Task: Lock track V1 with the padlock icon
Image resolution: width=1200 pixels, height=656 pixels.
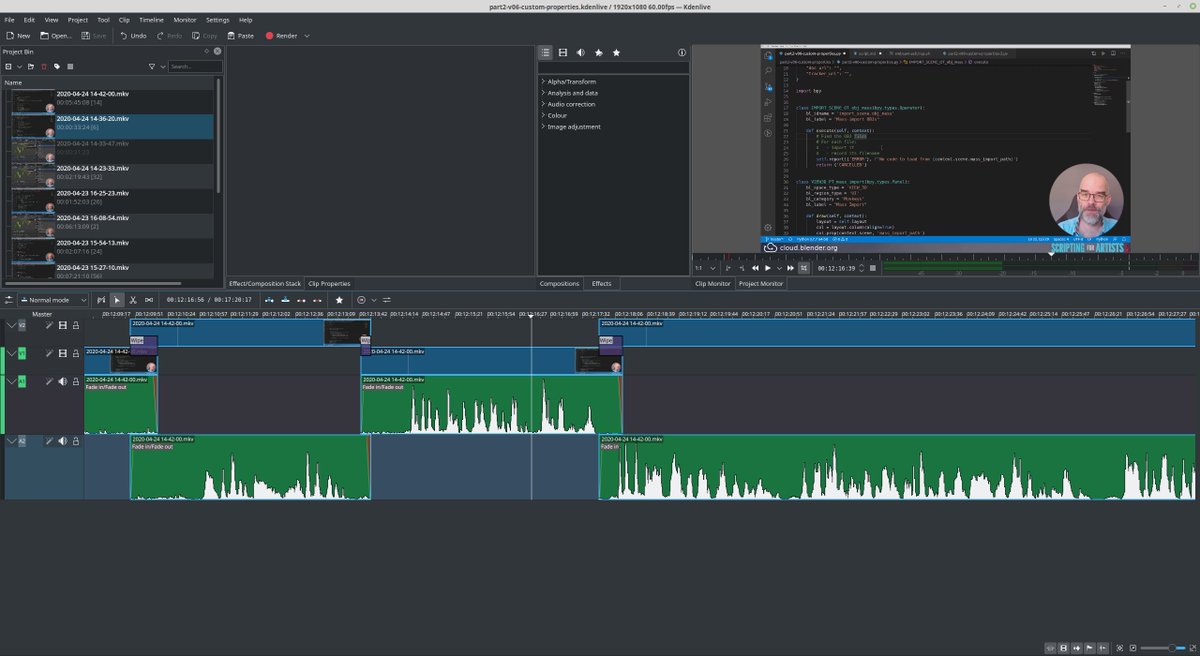Action: click(76, 353)
